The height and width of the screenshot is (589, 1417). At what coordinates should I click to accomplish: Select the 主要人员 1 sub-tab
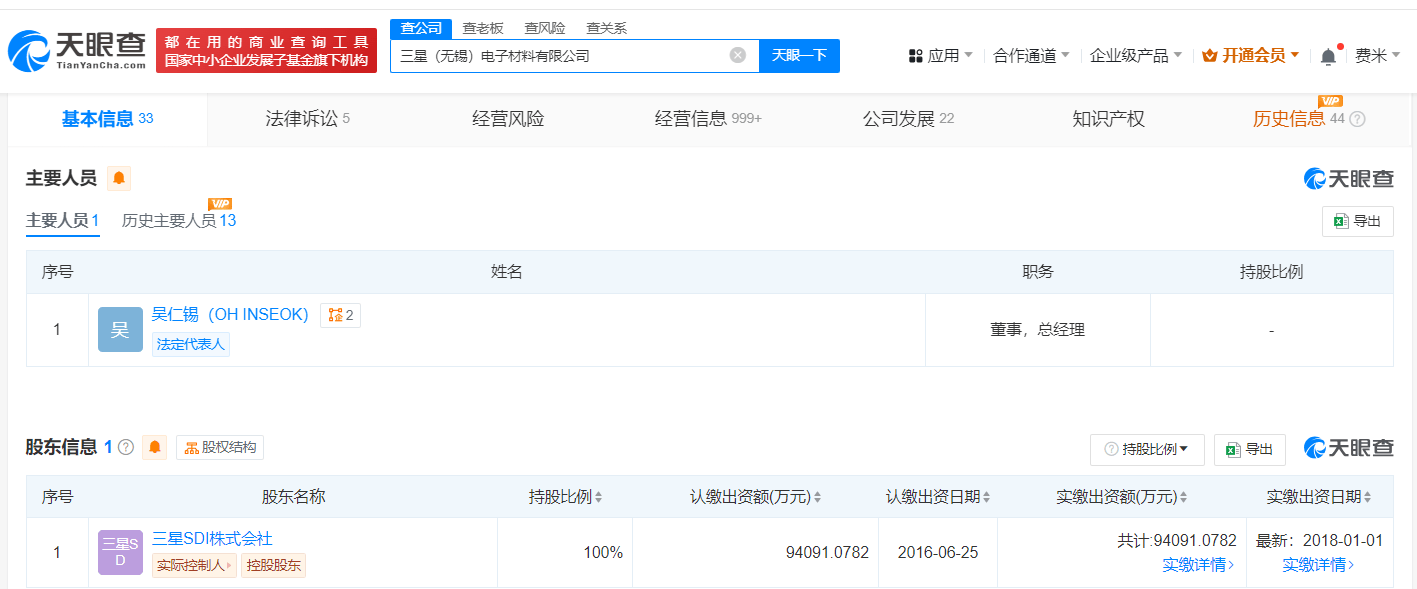(x=62, y=221)
